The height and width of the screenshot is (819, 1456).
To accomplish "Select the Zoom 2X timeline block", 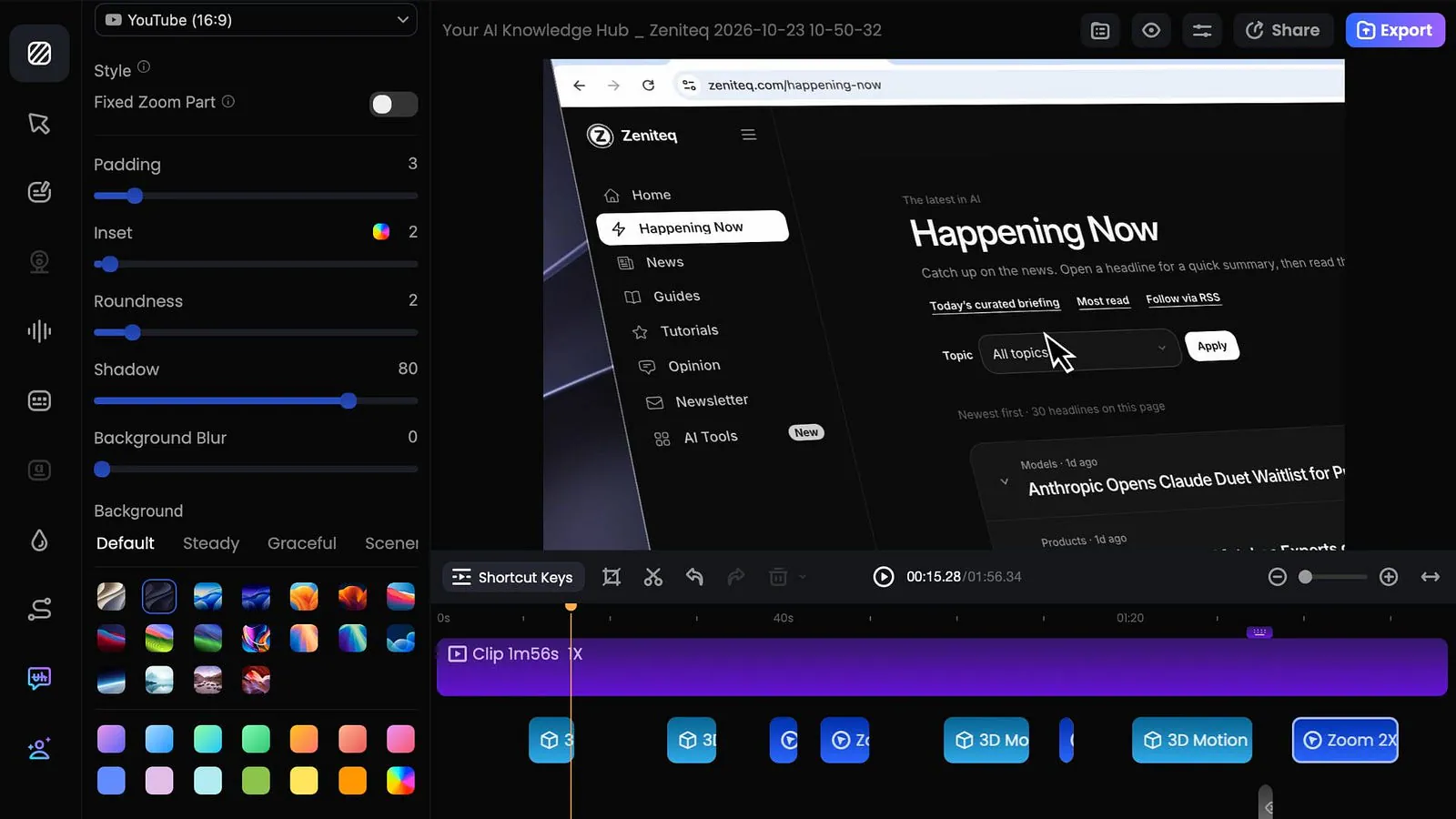I will 1345,740.
